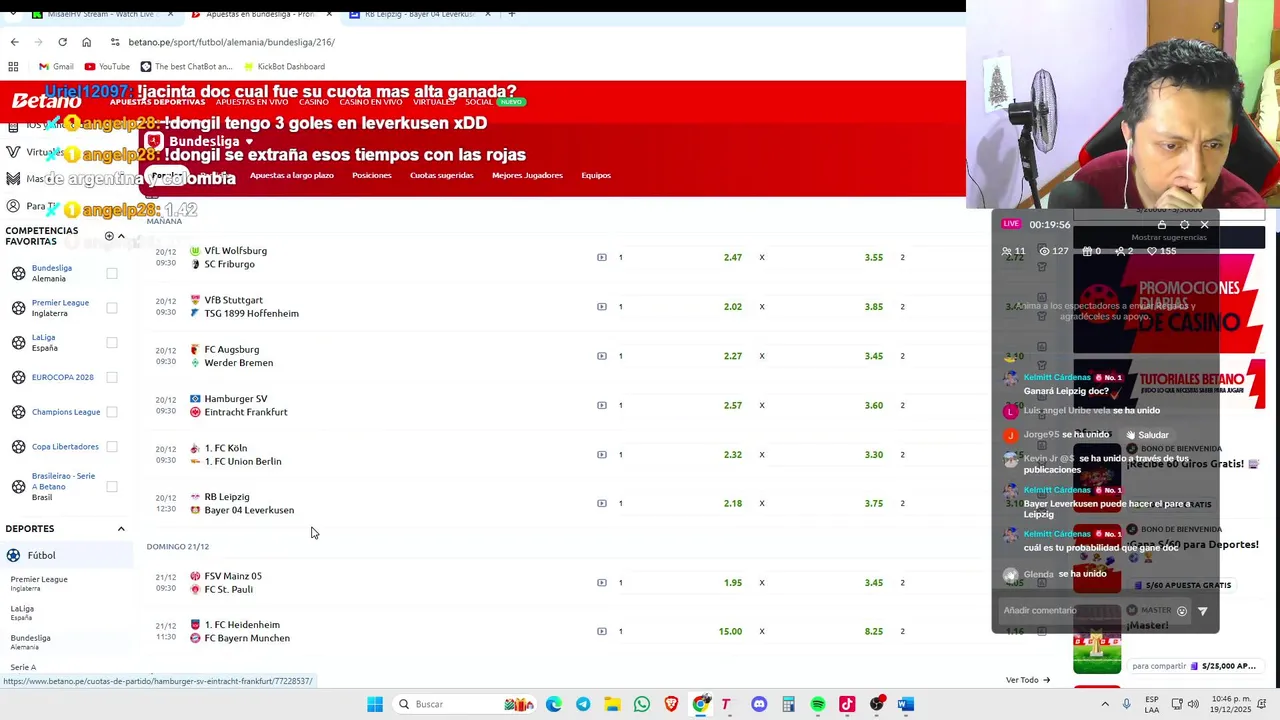Image resolution: width=1280 pixels, height=720 pixels.
Task: Click the Saludar button for Jorge95
Action: coord(1147,435)
